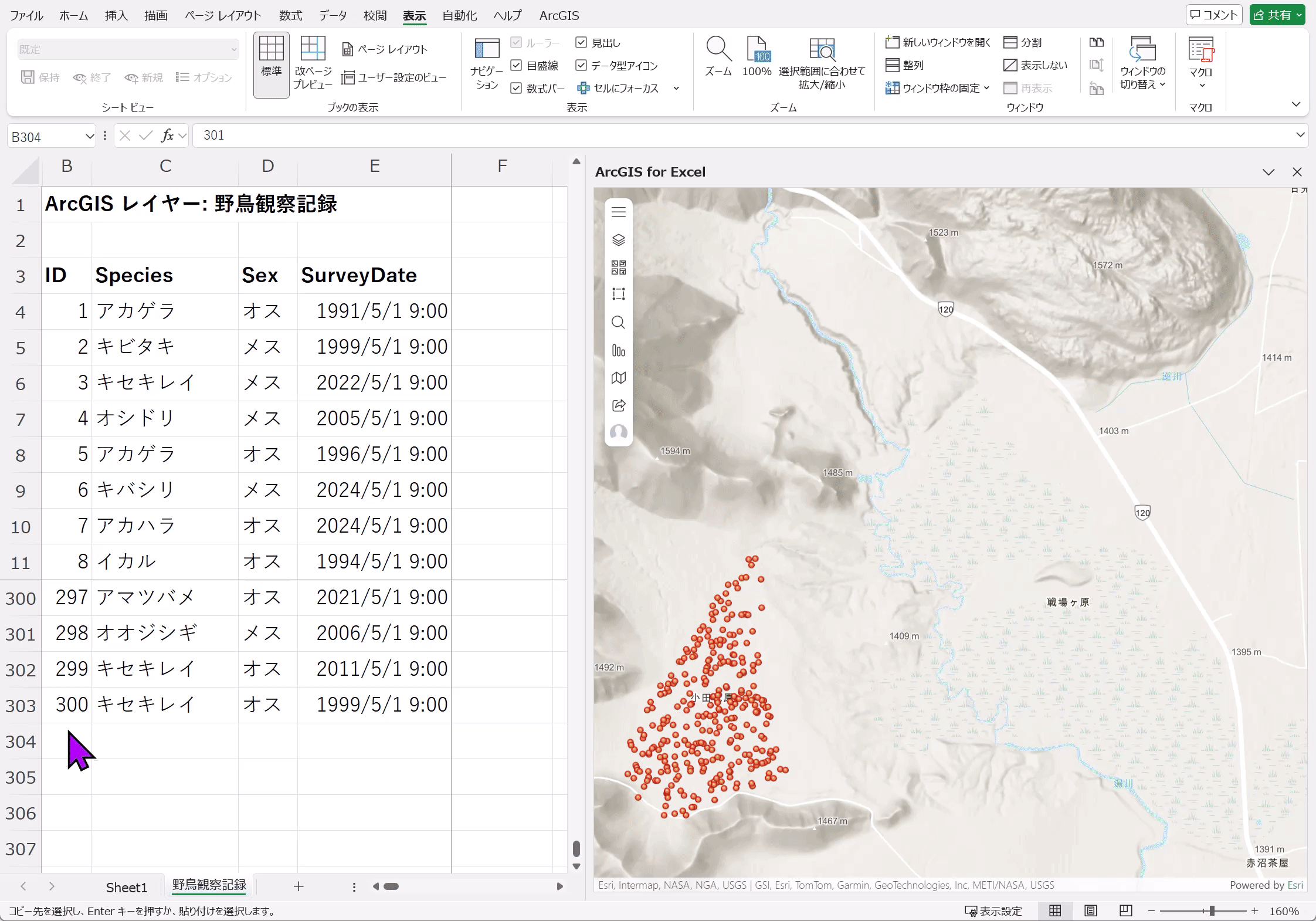1316x921 pixels.
Task: Switch to the 数式 tab
Action: (x=290, y=15)
